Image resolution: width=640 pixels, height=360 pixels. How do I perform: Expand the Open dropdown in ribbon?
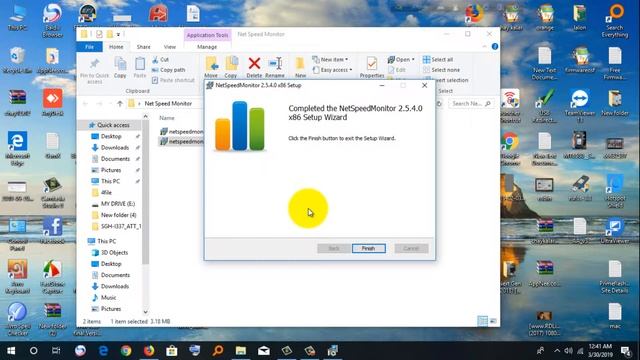[401, 60]
